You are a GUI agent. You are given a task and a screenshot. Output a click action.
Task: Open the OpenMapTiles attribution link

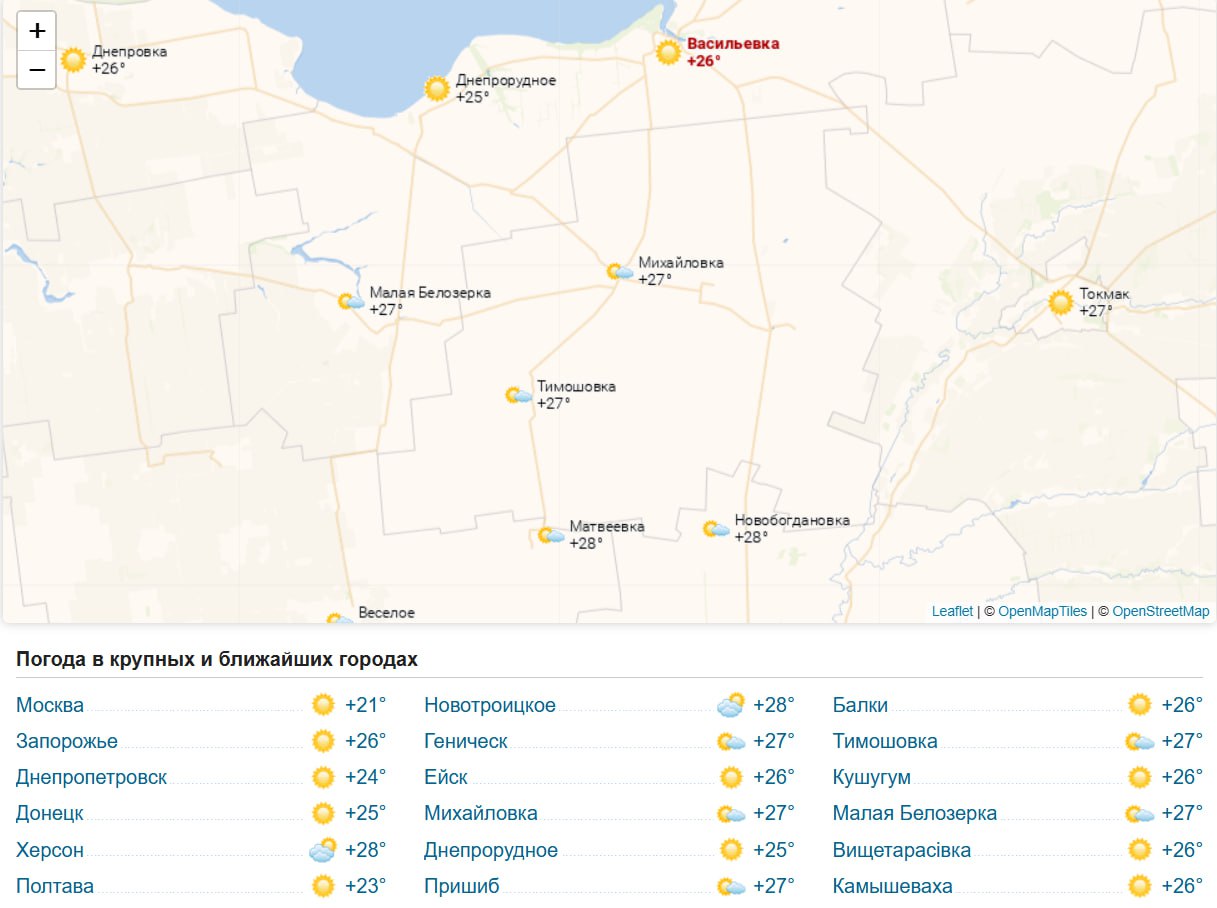1042,611
